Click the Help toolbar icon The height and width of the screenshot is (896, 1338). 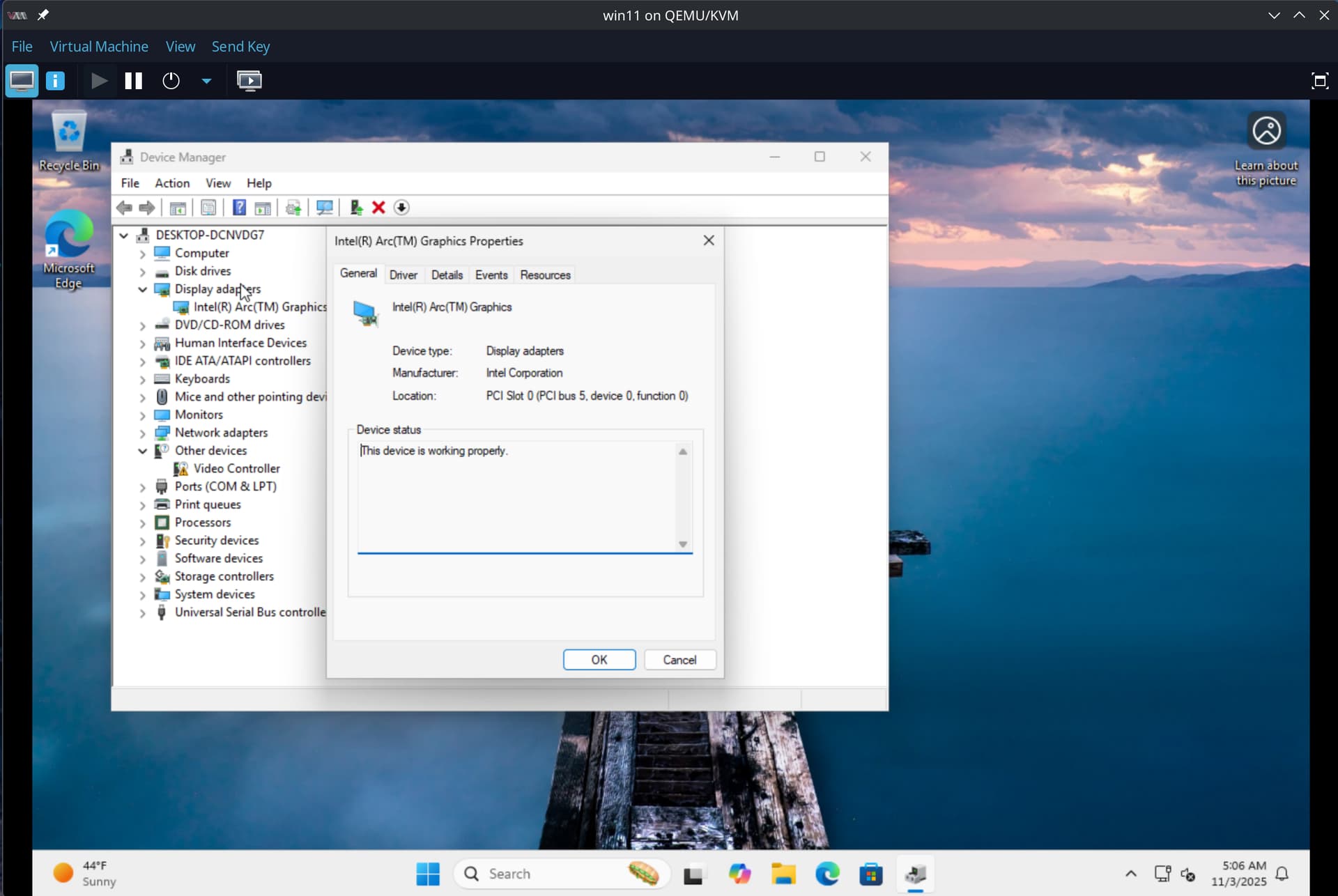pos(239,208)
